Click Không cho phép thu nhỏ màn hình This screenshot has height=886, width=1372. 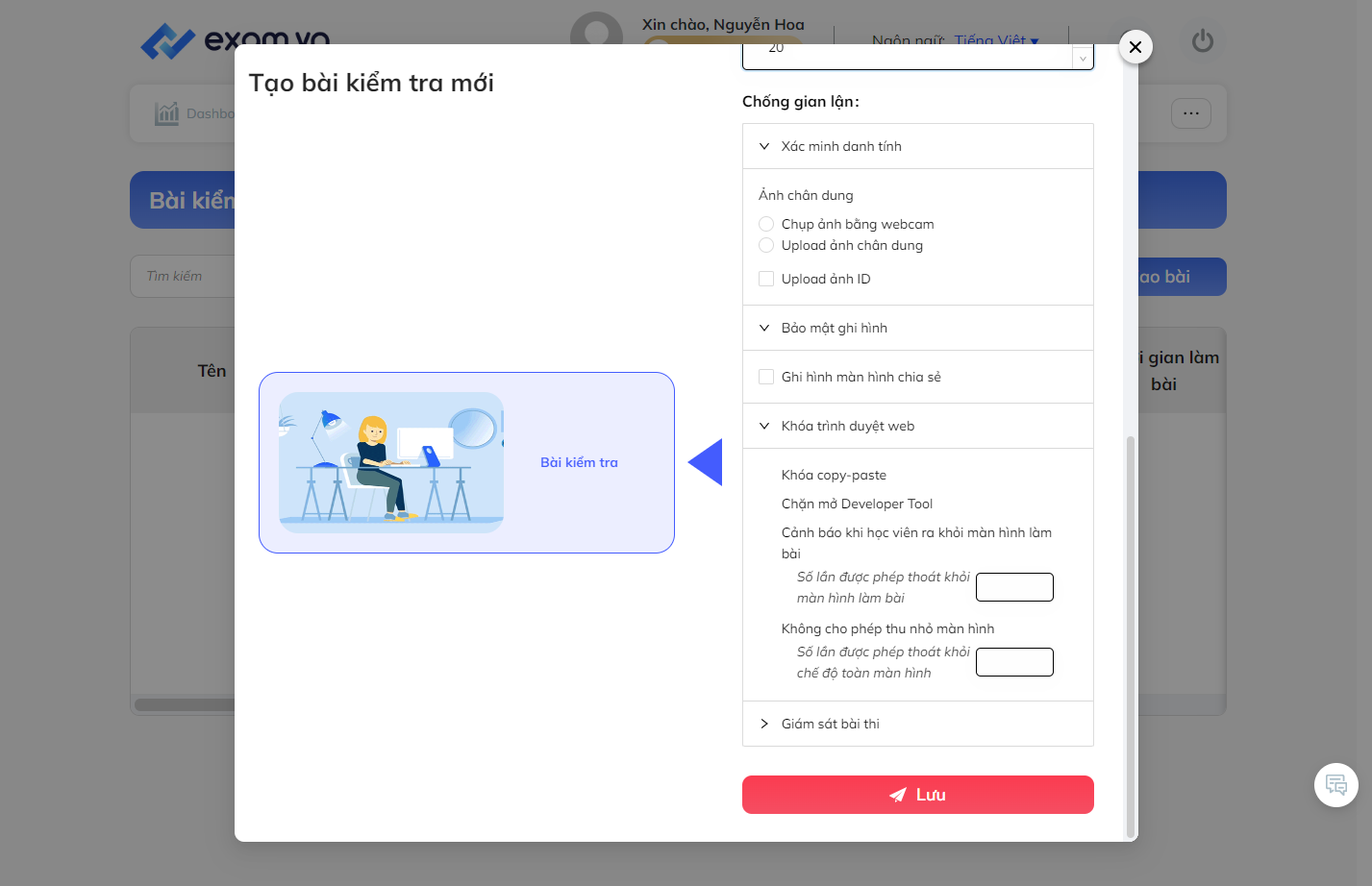tap(887, 628)
